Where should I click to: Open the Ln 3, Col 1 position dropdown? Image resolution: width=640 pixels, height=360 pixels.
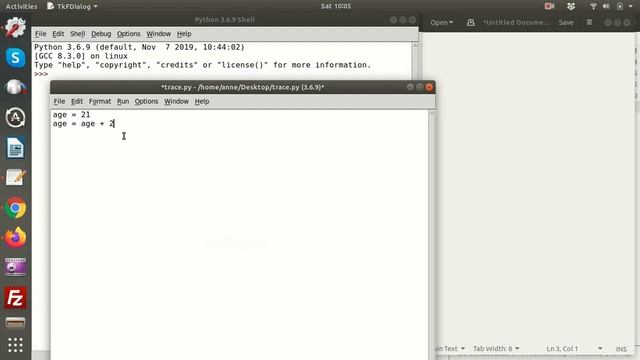(574, 349)
